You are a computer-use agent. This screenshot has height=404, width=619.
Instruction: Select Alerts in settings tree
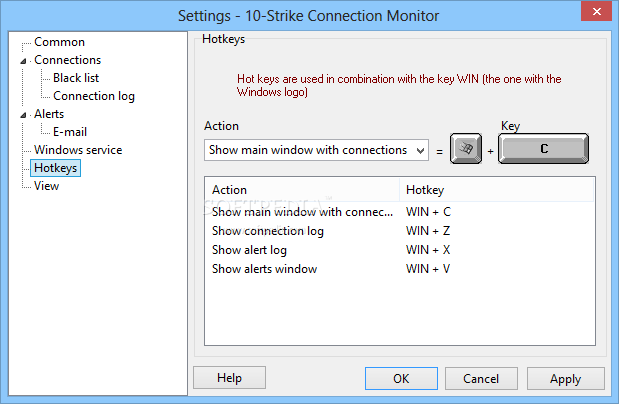pyautogui.click(x=49, y=114)
